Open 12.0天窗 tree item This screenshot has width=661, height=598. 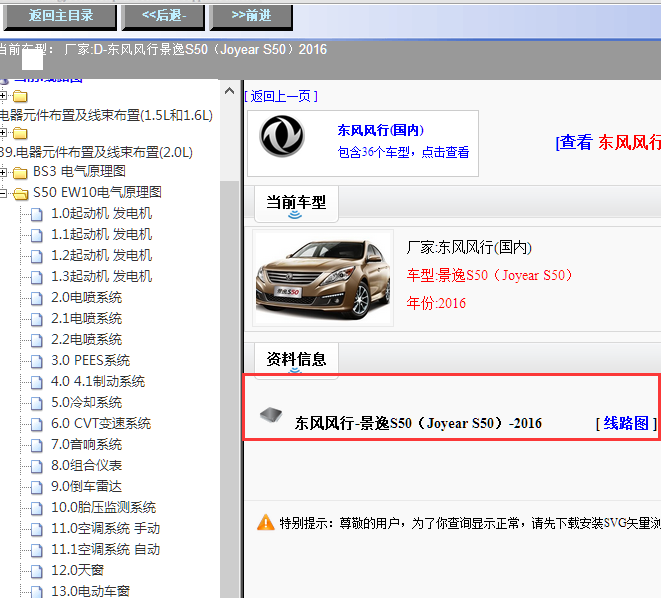[x=78, y=571]
